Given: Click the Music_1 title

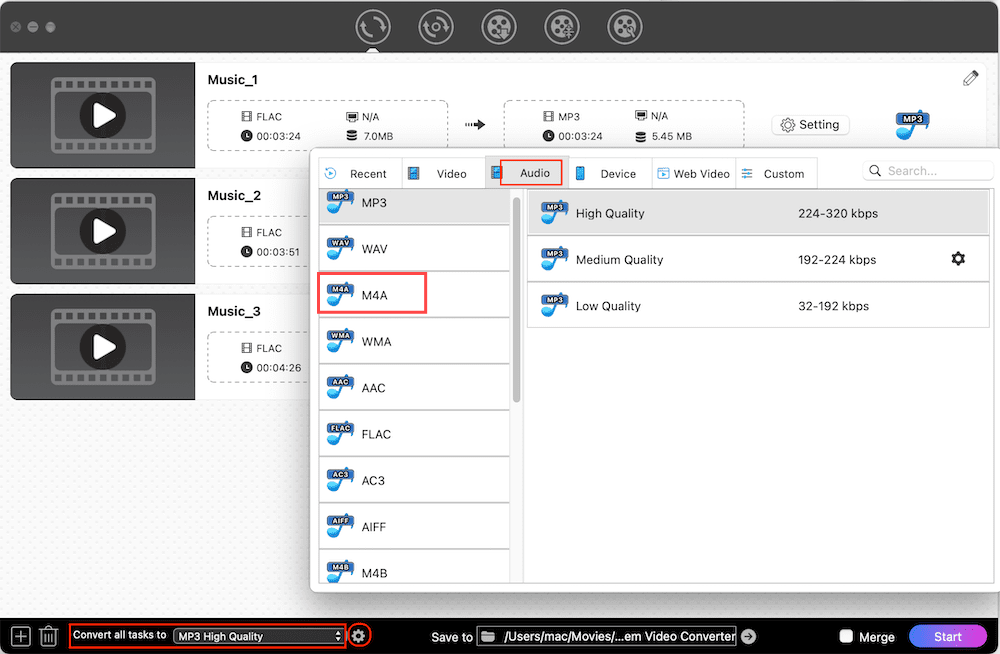Looking at the screenshot, I should click(x=233, y=80).
